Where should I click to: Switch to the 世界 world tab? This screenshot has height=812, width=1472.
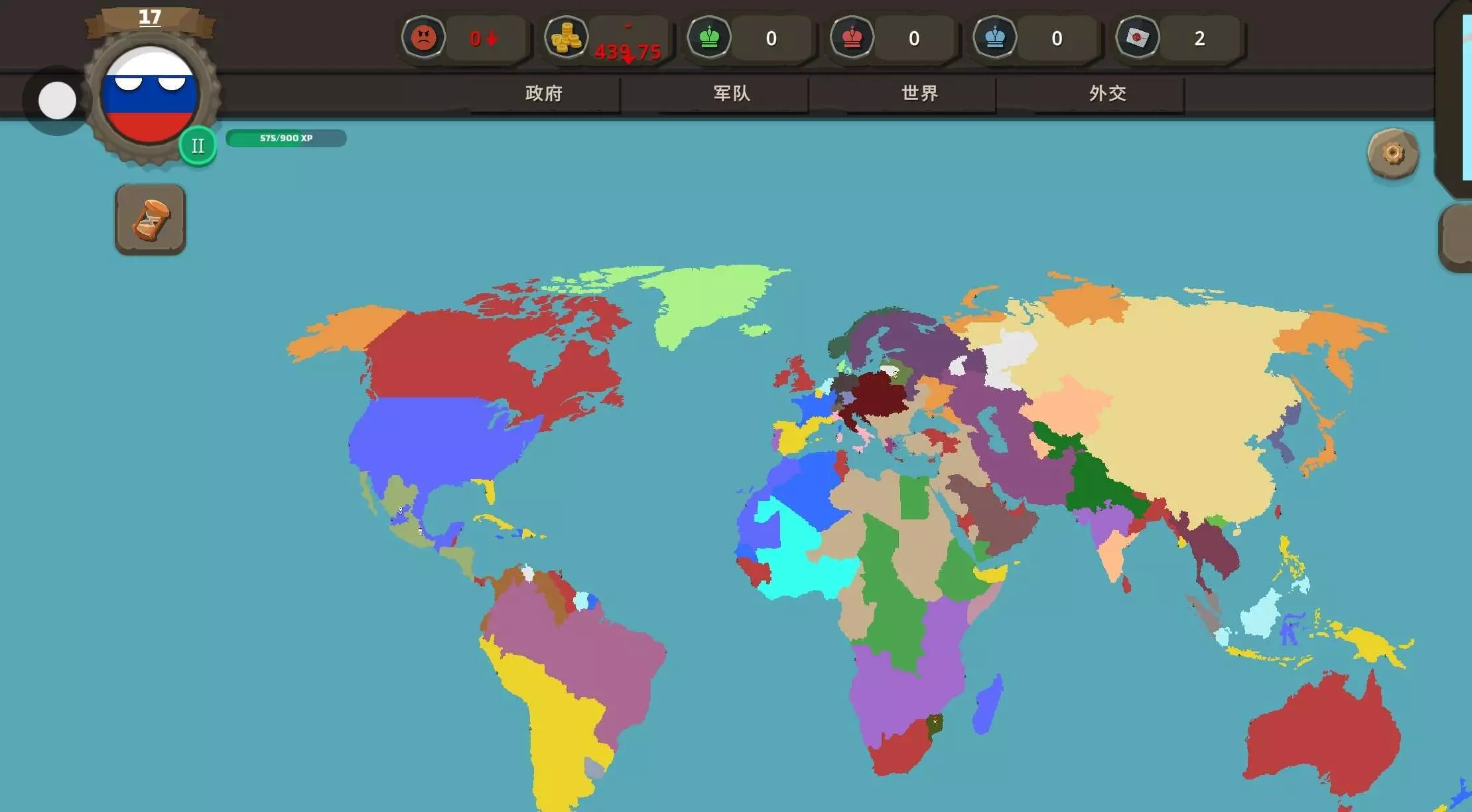pos(919,94)
